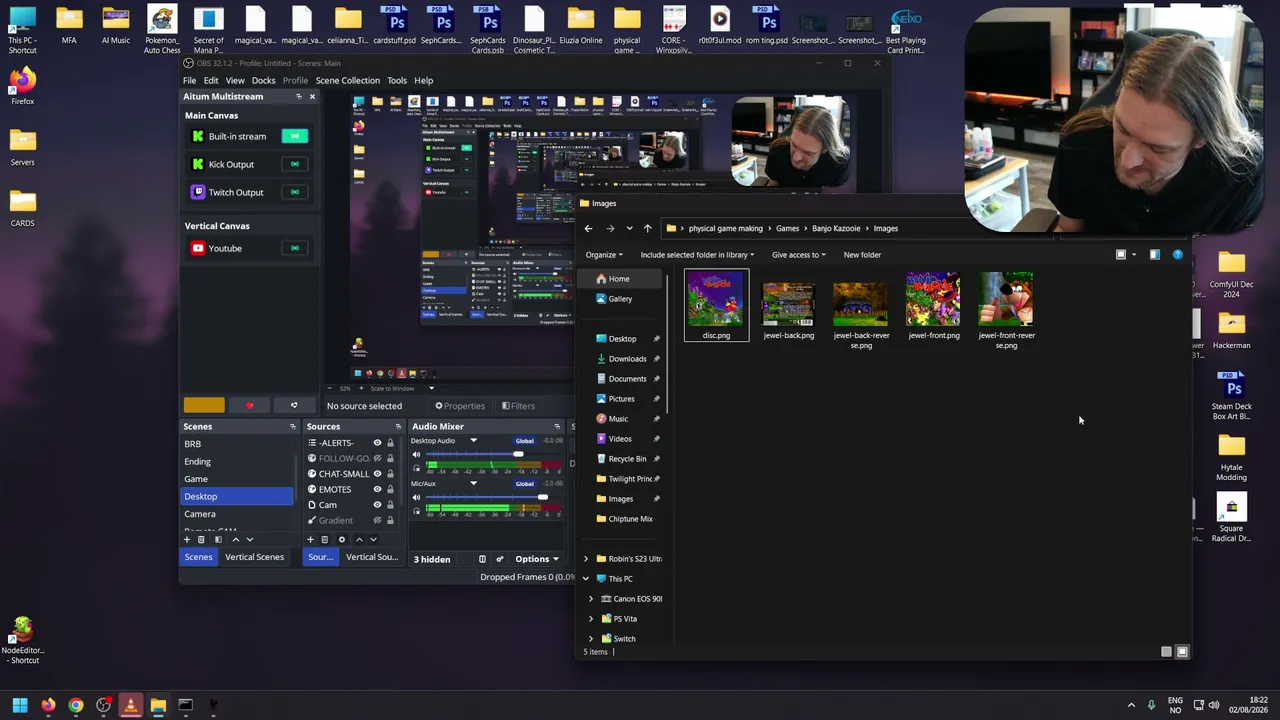Open Give access to dropdown
1280x720 pixels.
click(798, 255)
